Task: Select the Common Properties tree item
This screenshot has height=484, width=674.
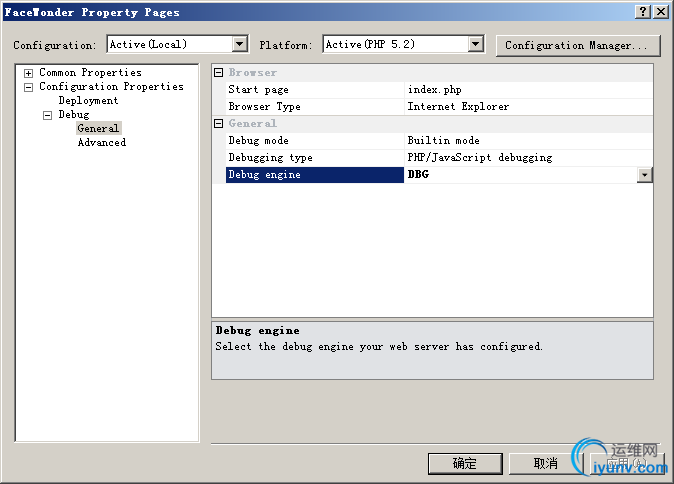Action: [90, 72]
